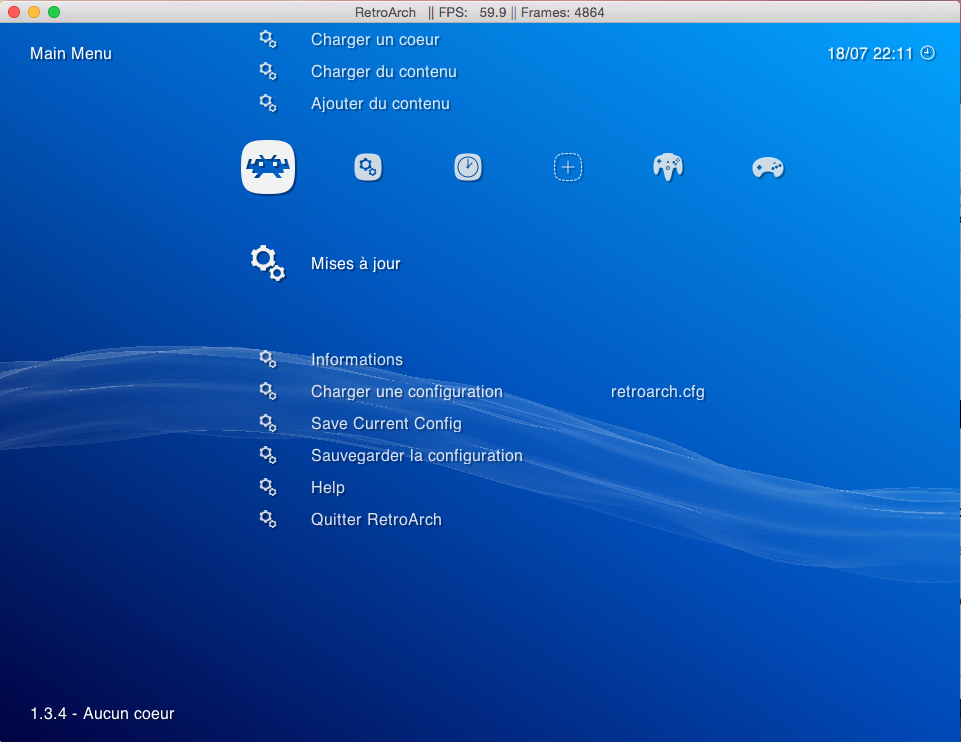Select the RetroArch main menu invader icon

[x=268, y=167]
